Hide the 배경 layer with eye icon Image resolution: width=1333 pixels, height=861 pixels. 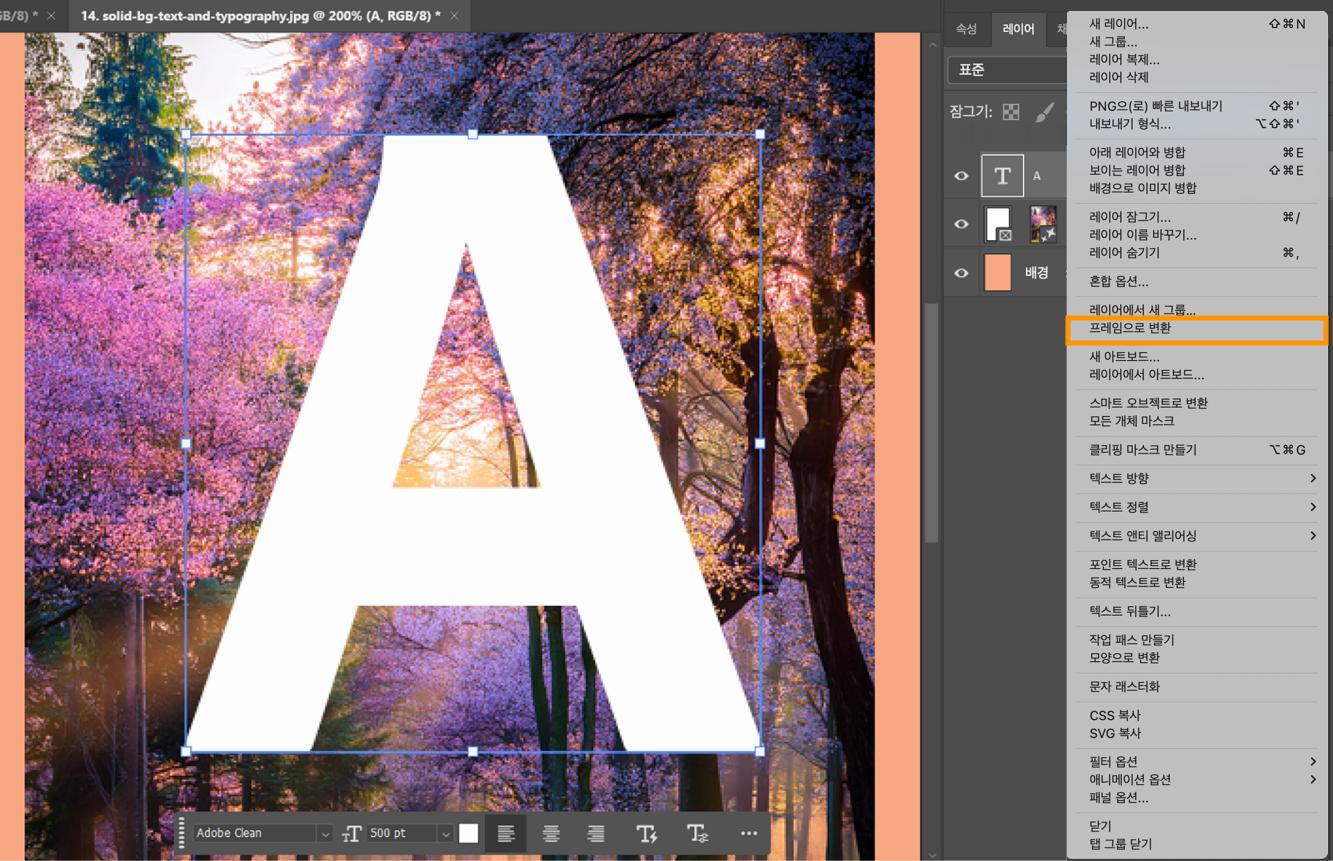pyautogui.click(x=961, y=273)
